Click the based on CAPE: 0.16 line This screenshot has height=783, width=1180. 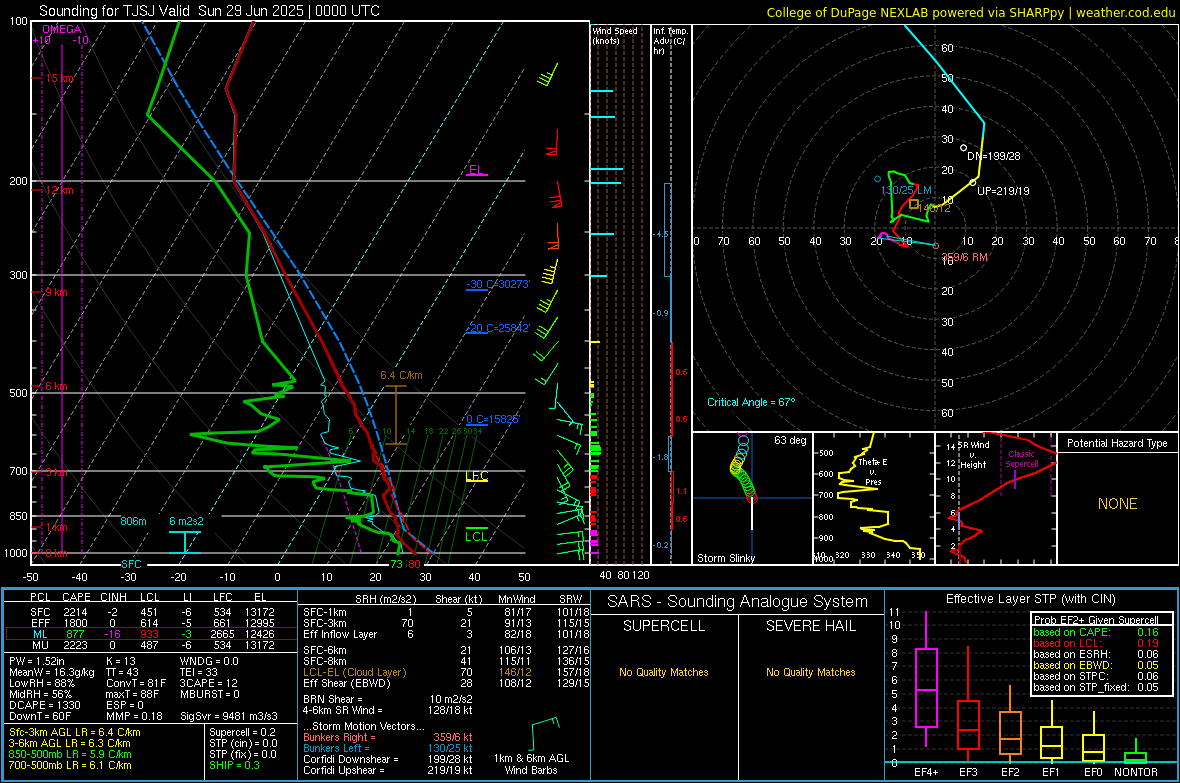tap(1096, 632)
